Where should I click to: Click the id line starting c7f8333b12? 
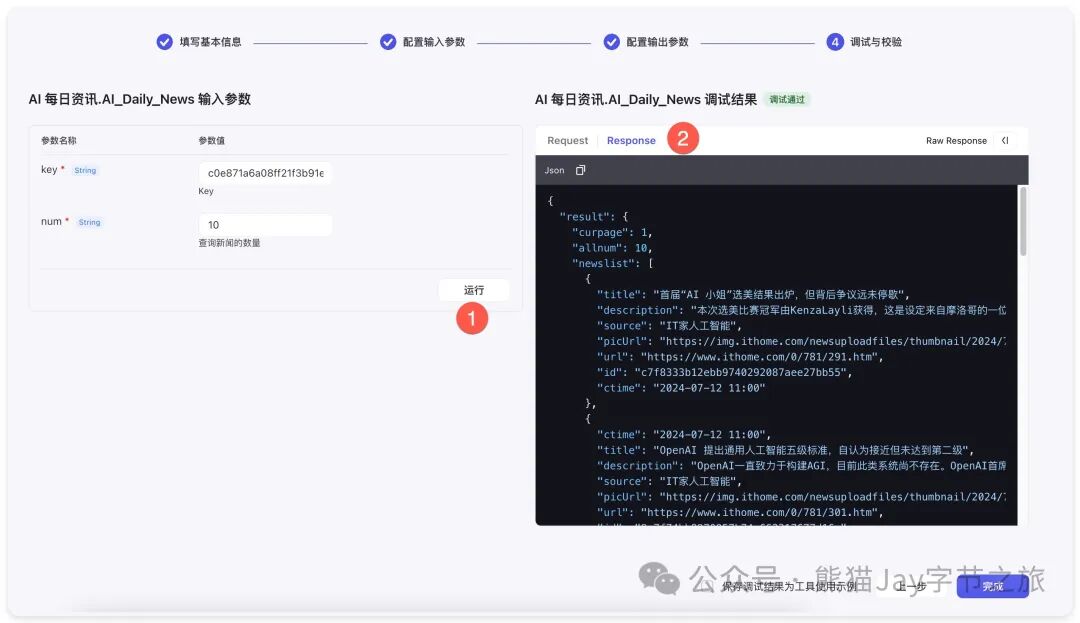click(725, 372)
